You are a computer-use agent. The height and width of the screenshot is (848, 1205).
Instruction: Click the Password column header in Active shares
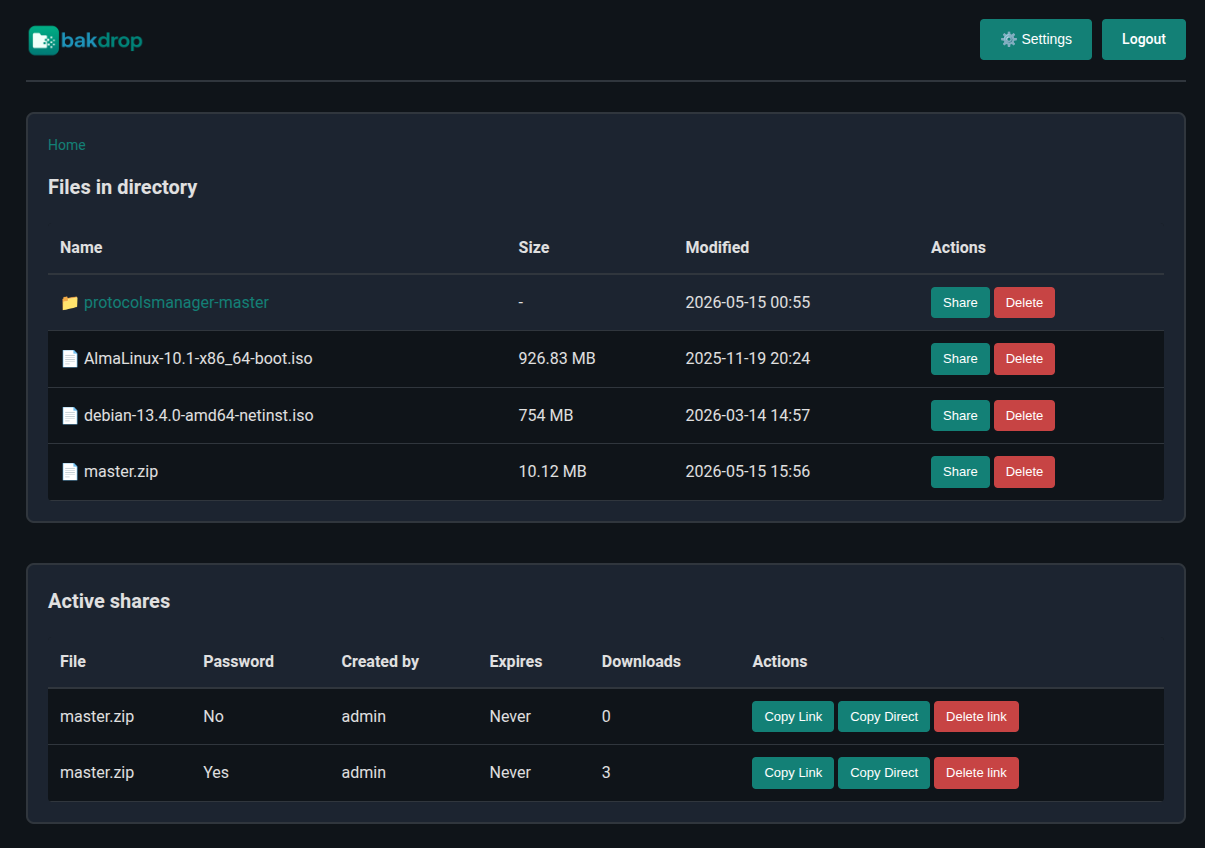coord(238,661)
